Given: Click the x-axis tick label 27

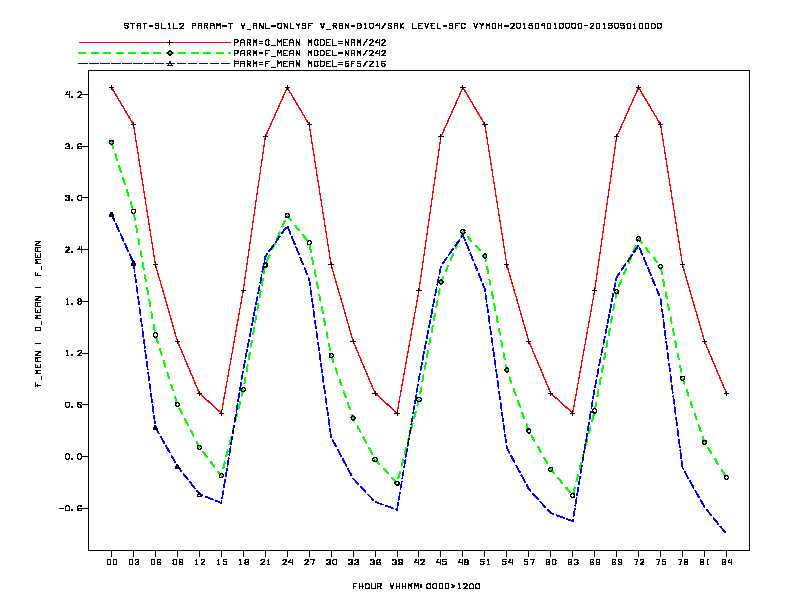Looking at the screenshot, I should (x=309, y=562).
